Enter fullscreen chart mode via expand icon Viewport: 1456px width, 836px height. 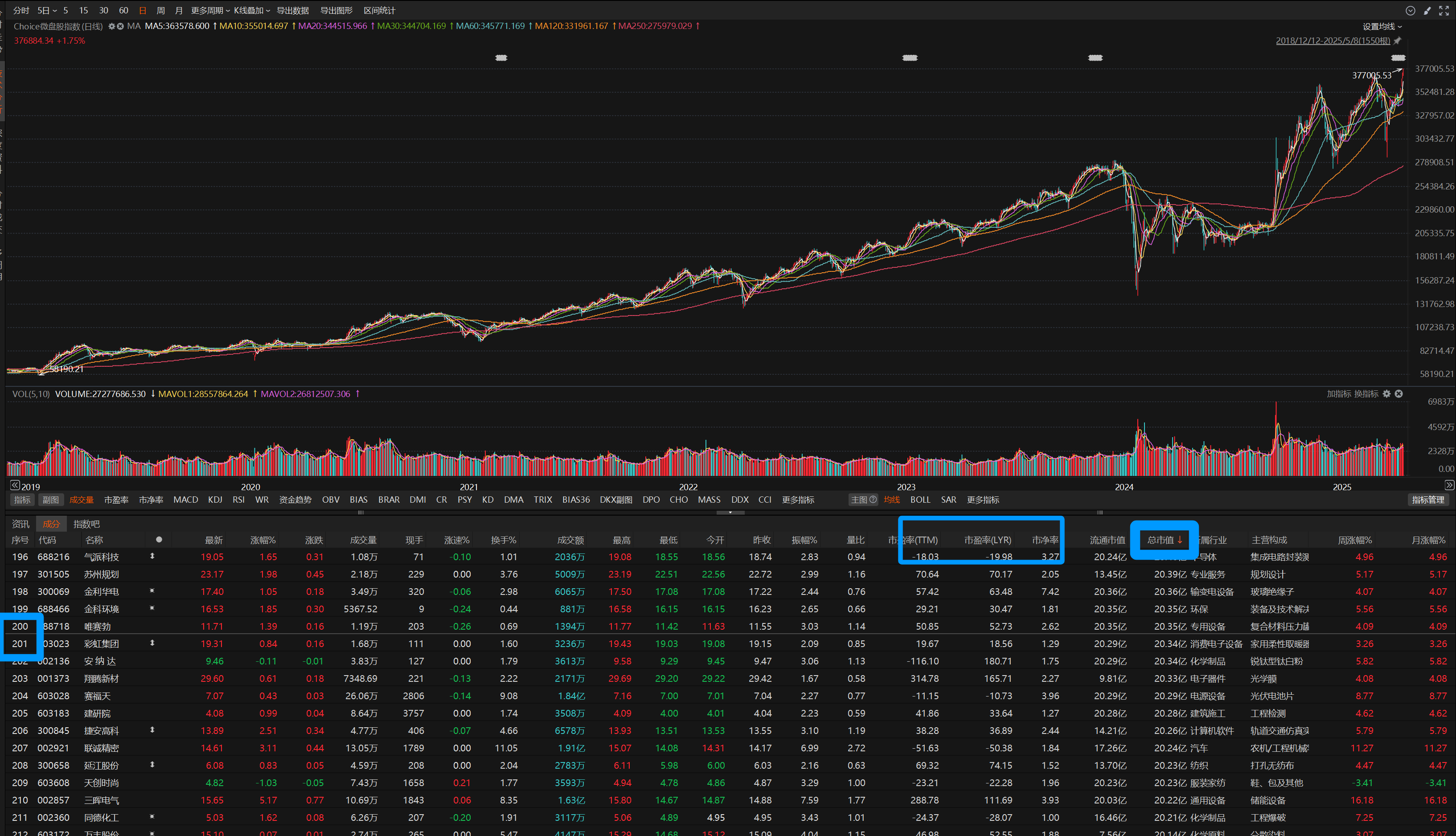point(1444,11)
